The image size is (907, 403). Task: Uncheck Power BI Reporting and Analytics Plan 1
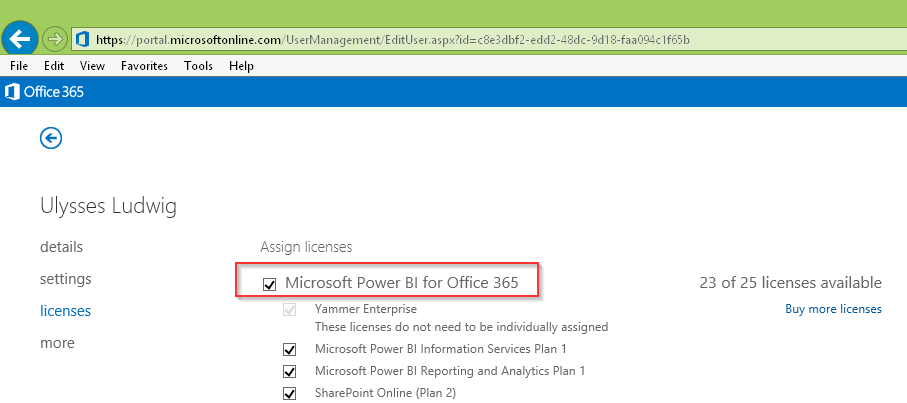tap(290, 372)
